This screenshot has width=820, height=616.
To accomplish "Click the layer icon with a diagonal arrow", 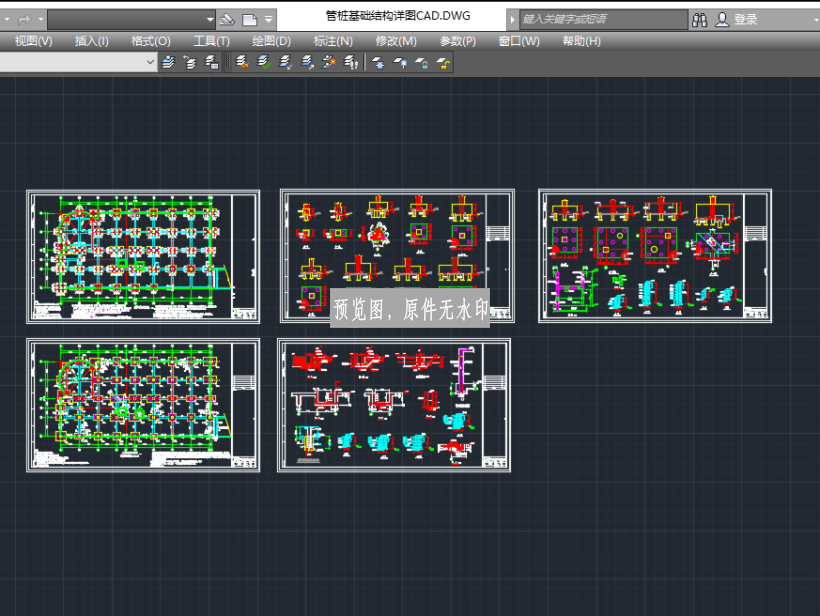I will click(307, 62).
